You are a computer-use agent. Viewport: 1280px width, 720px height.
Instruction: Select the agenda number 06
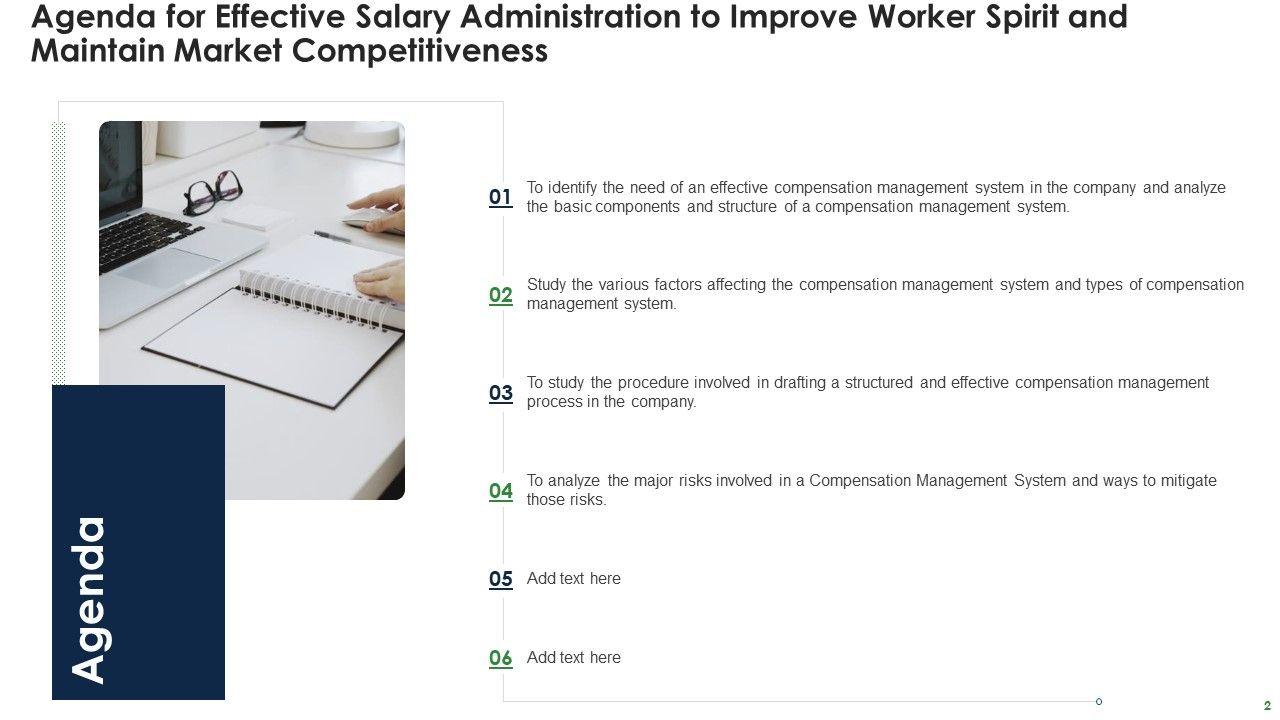[500, 658]
